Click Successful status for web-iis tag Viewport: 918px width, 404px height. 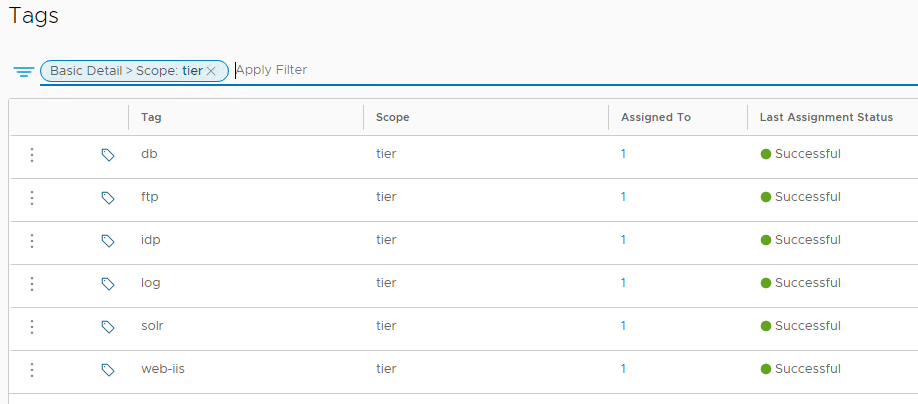807,369
